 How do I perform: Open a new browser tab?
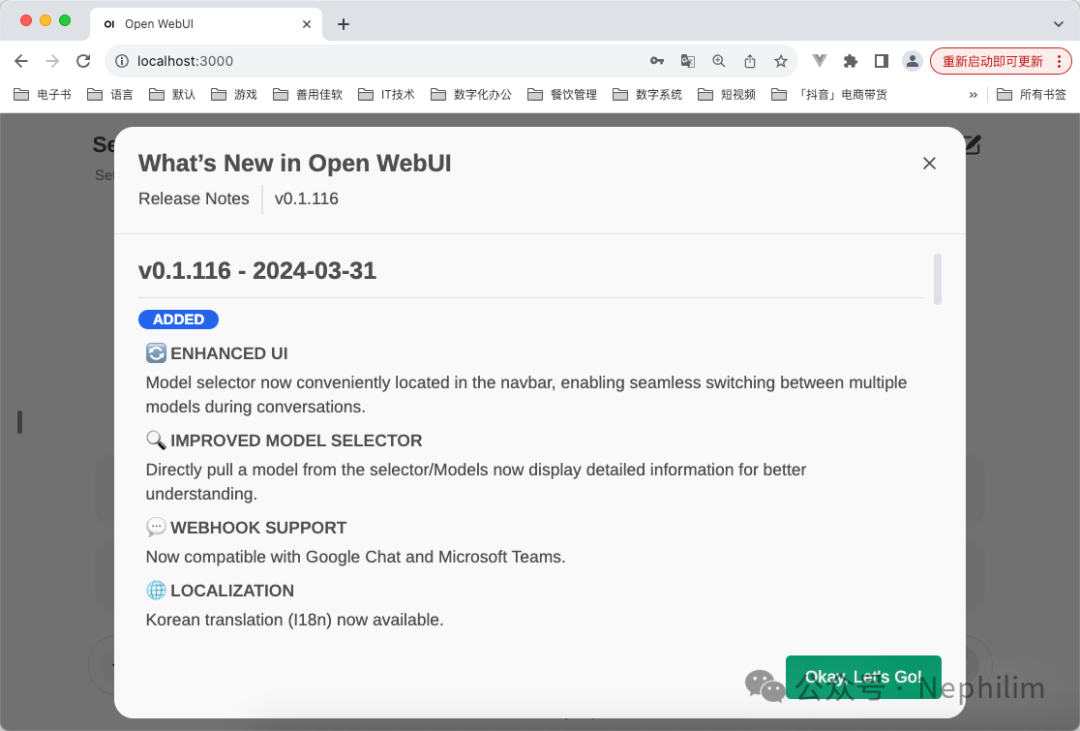[x=343, y=24]
